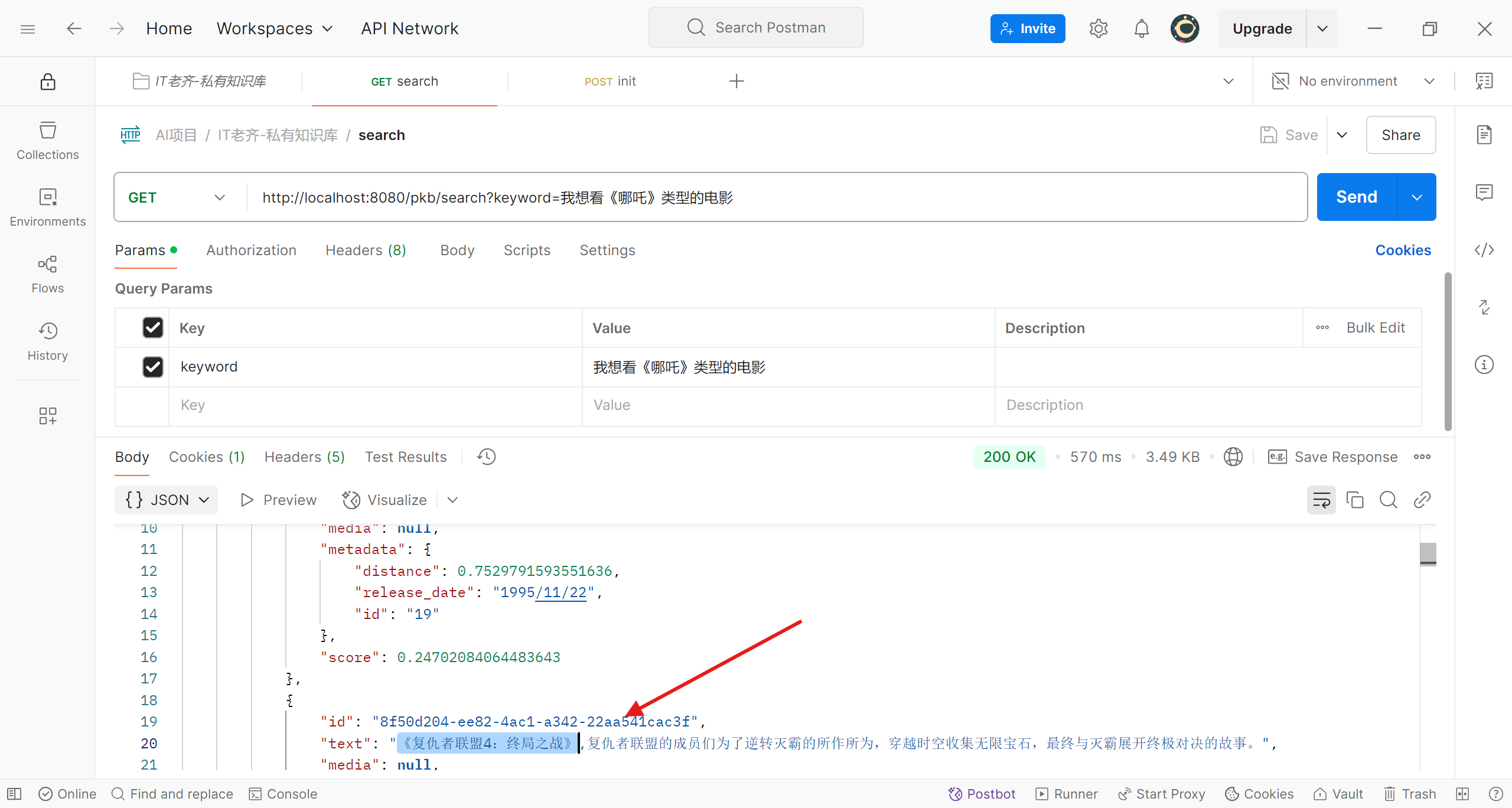Image resolution: width=1512 pixels, height=808 pixels.
Task: Open Postbot in status bar
Action: click(982, 794)
